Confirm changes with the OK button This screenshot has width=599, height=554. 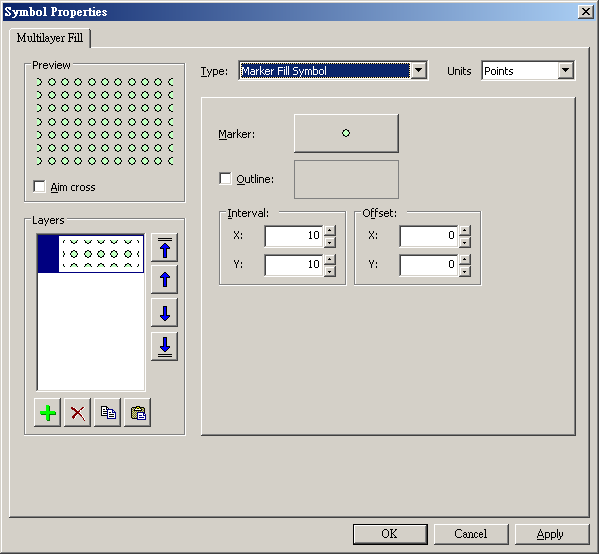(x=390, y=534)
